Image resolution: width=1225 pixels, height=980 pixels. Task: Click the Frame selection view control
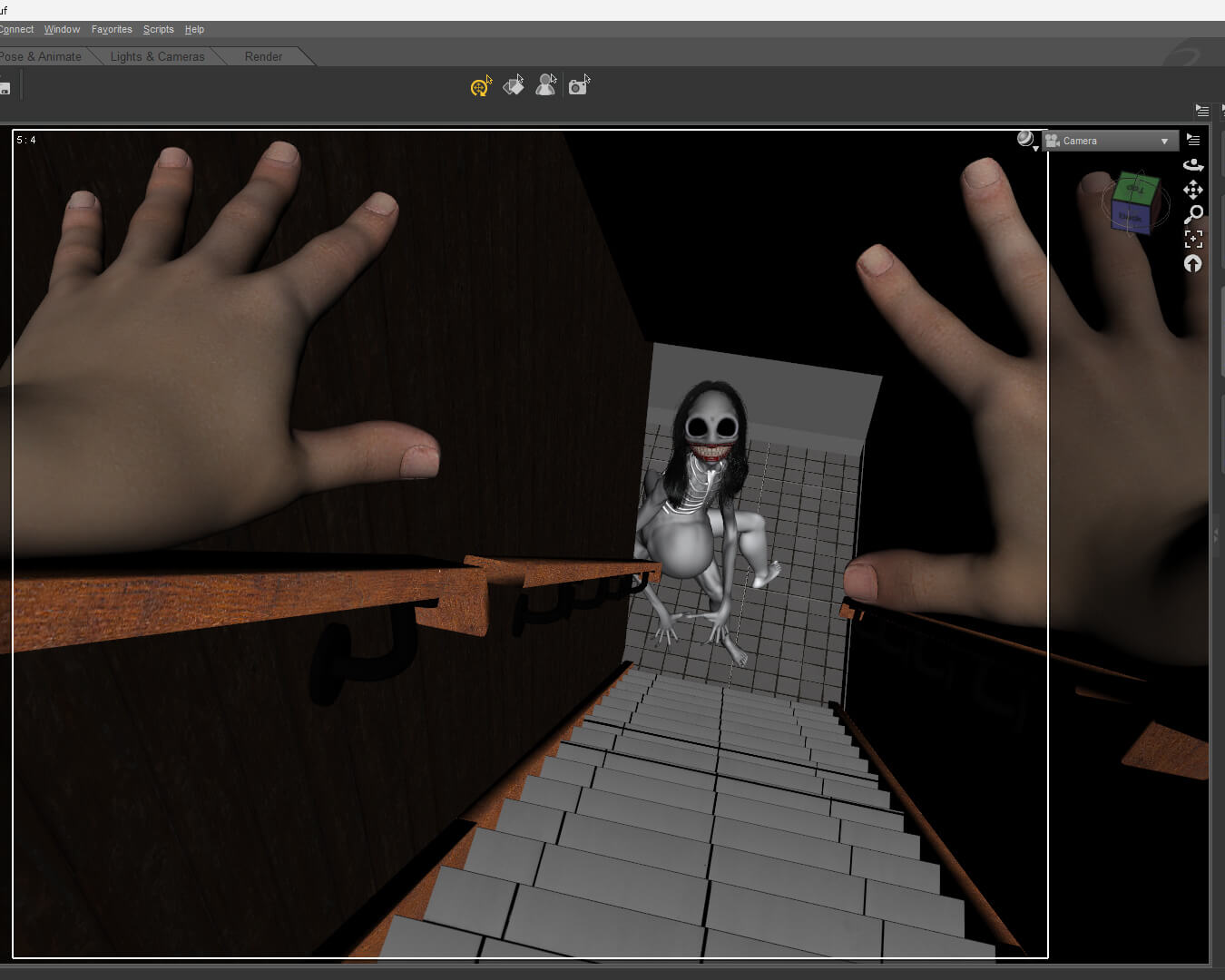click(1193, 239)
